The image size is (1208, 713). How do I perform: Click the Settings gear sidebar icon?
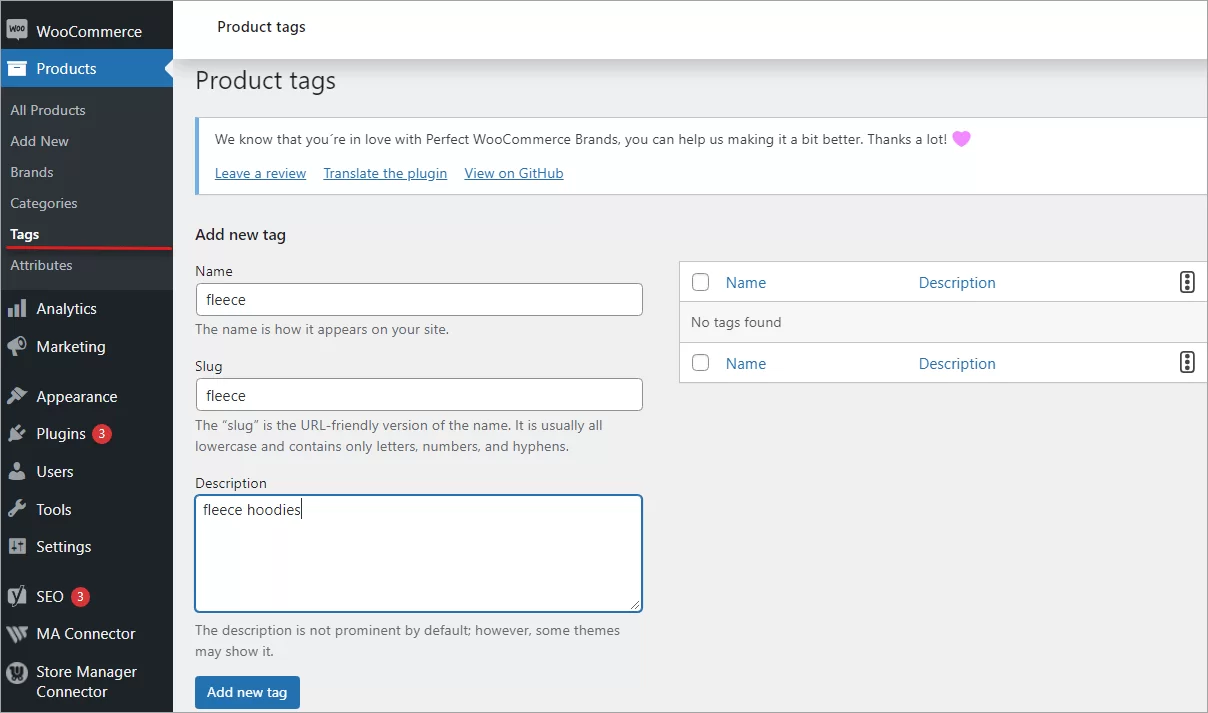pos(18,546)
